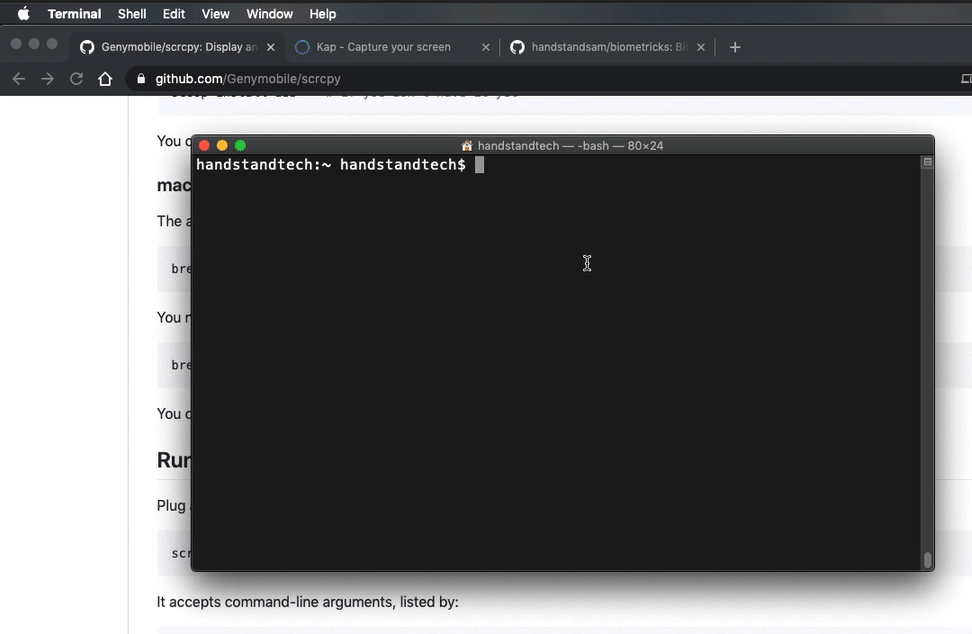Open the Window menu
Screen dimensions: 972x634
click(x=268, y=13)
